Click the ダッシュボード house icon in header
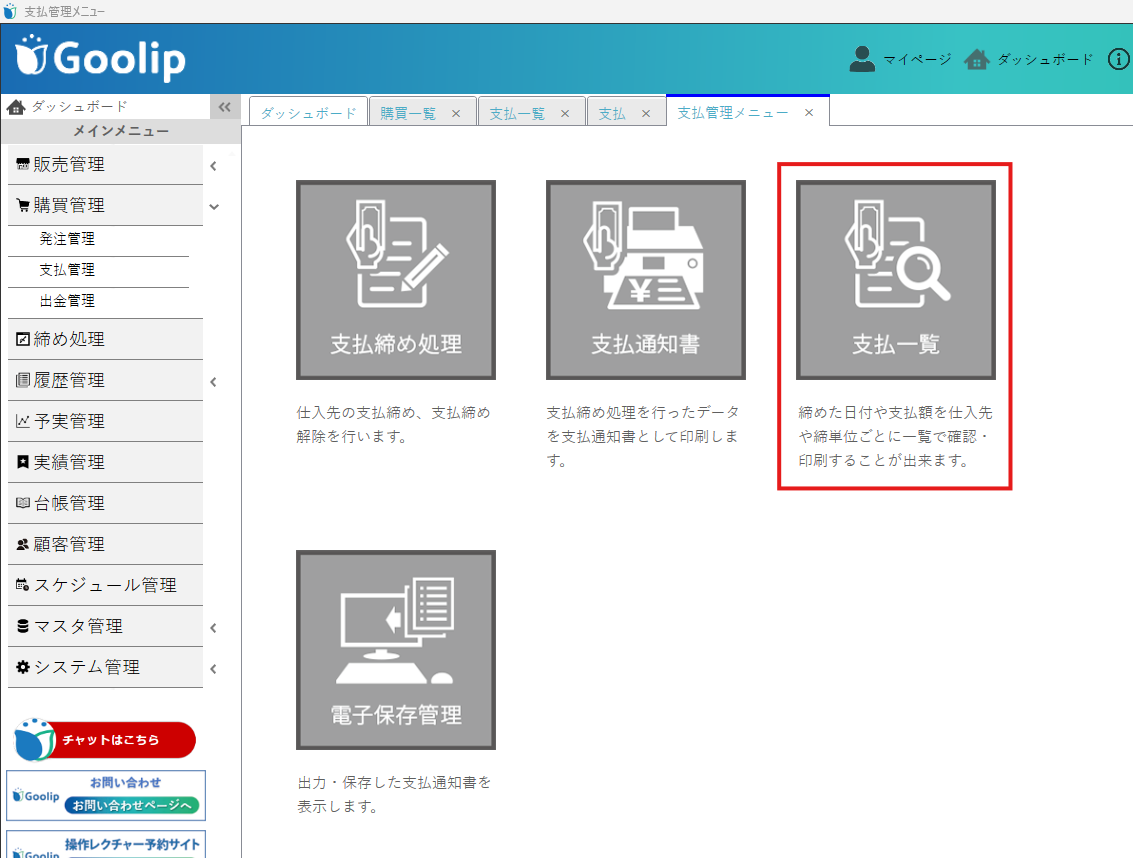This screenshot has width=1133, height=858. tap(977, 59)
